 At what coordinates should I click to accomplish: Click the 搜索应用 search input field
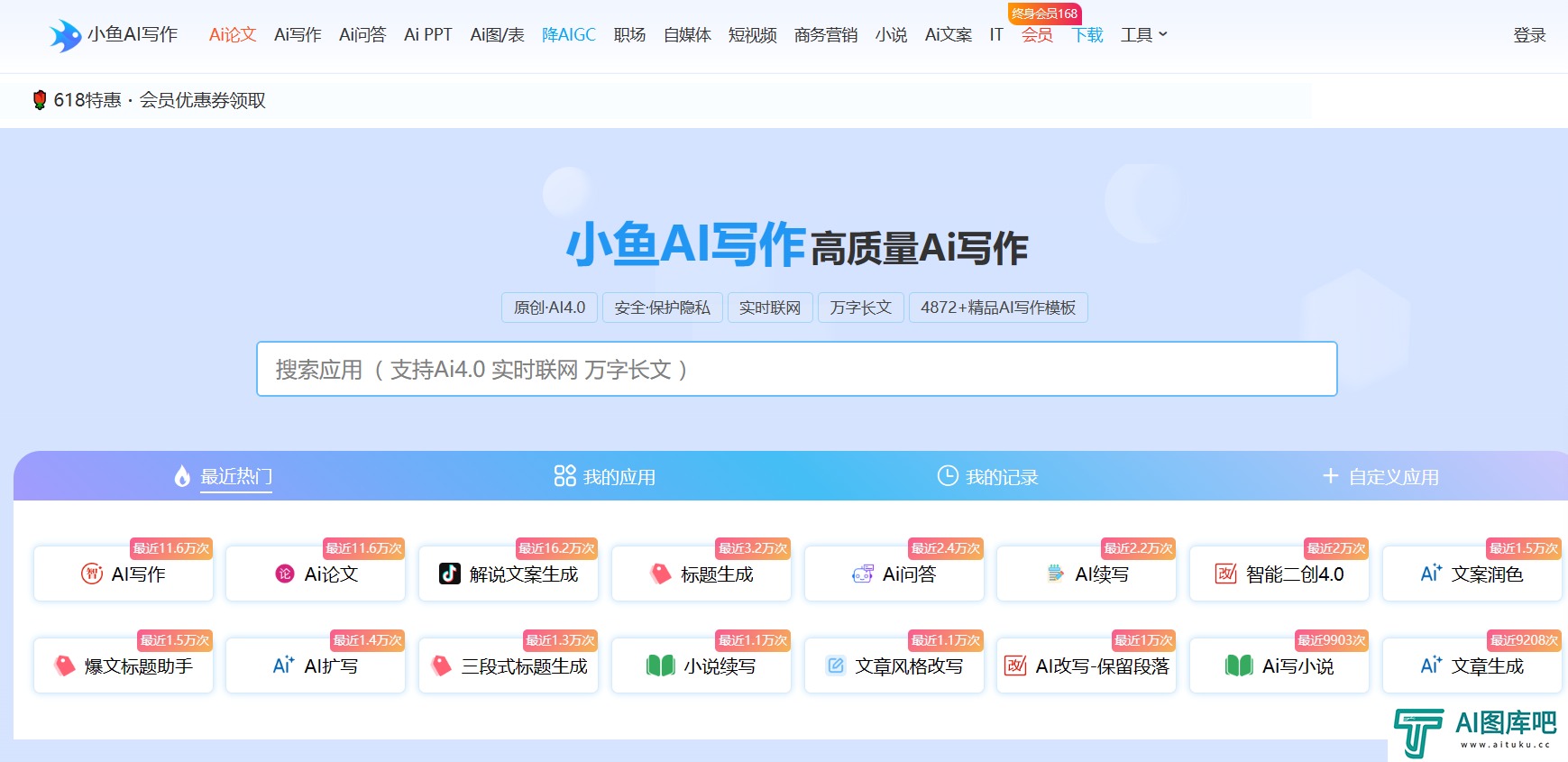point(796,369)
